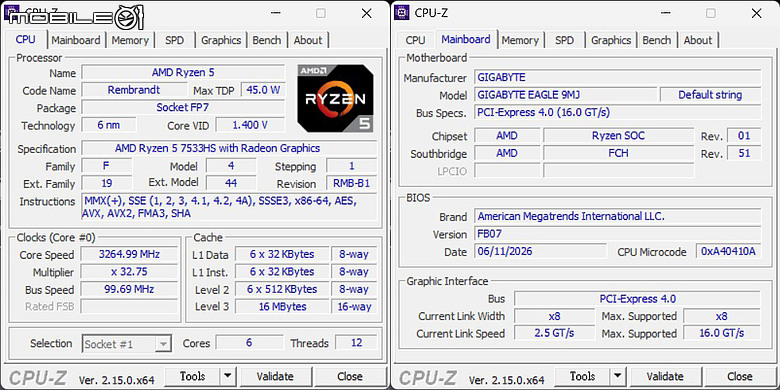The image size is (780, 390).
Task: Switch to Memory tab in left window
Action: 130,40
